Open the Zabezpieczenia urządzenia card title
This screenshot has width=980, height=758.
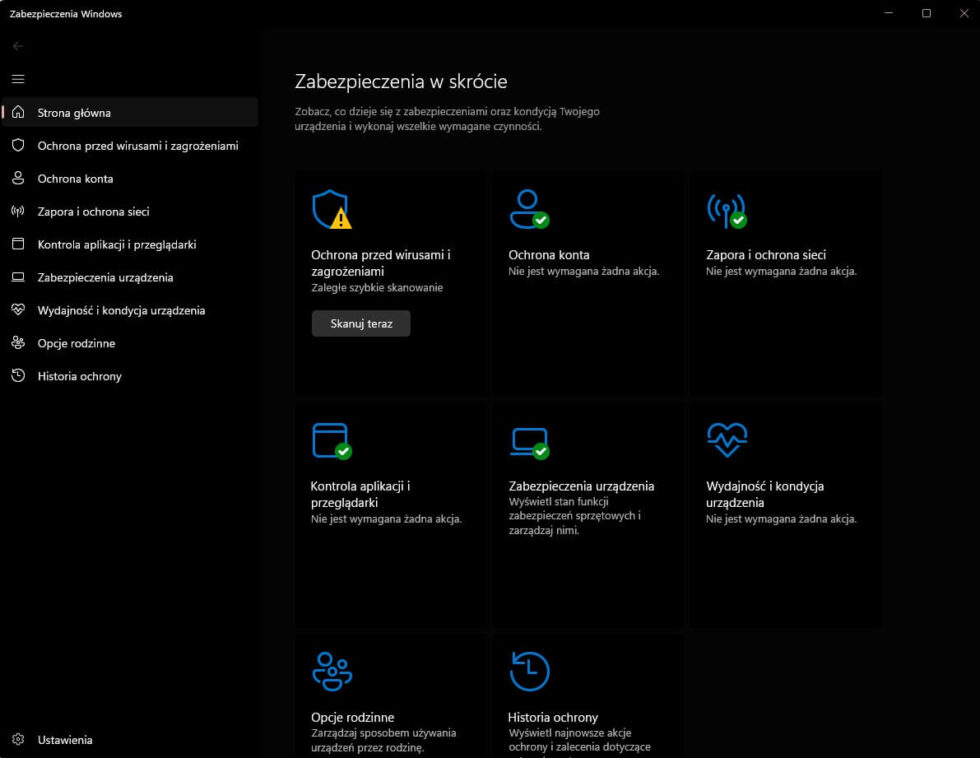point(581,486)
